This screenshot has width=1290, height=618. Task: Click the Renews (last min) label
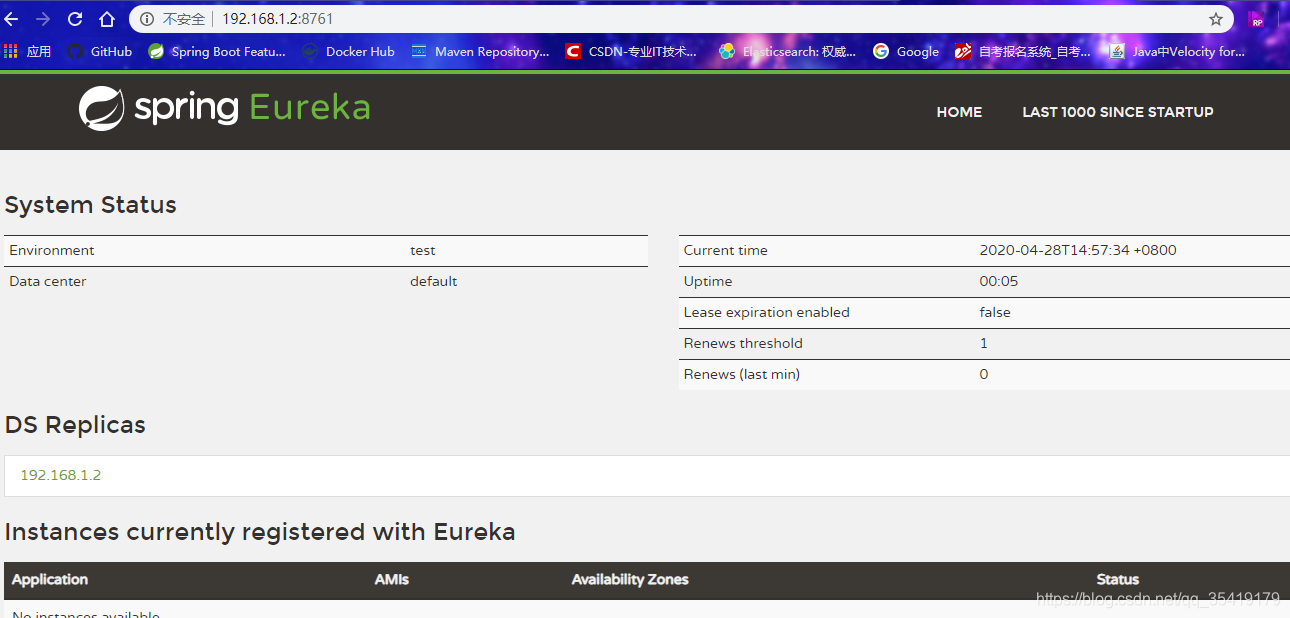(x=742, y=374)
